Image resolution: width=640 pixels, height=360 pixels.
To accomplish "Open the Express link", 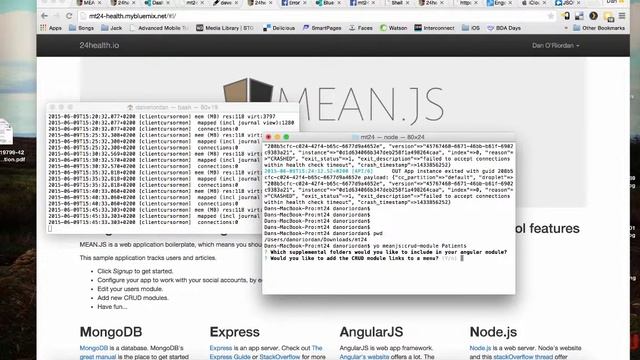I will 221,348.
